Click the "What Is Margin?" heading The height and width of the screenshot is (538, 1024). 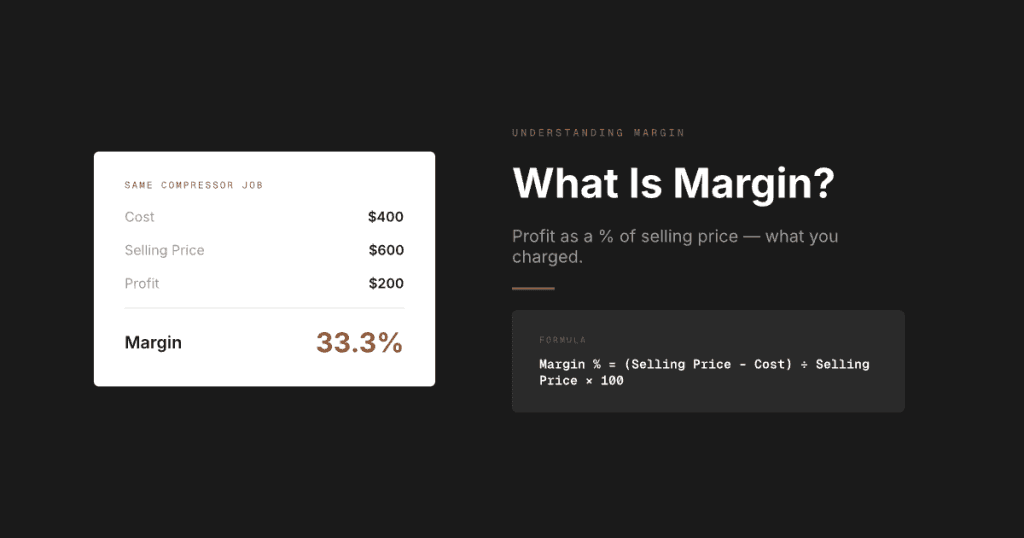tap(673, 183)
